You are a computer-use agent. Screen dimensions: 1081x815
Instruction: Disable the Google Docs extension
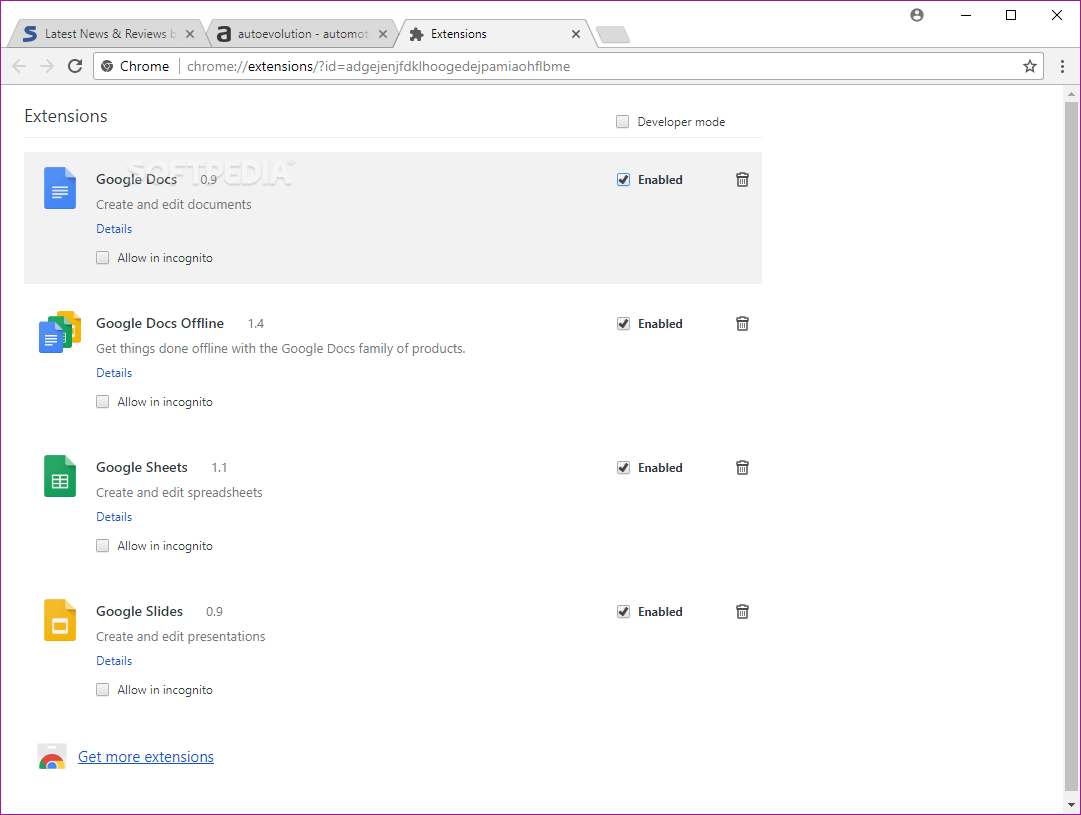623,180
